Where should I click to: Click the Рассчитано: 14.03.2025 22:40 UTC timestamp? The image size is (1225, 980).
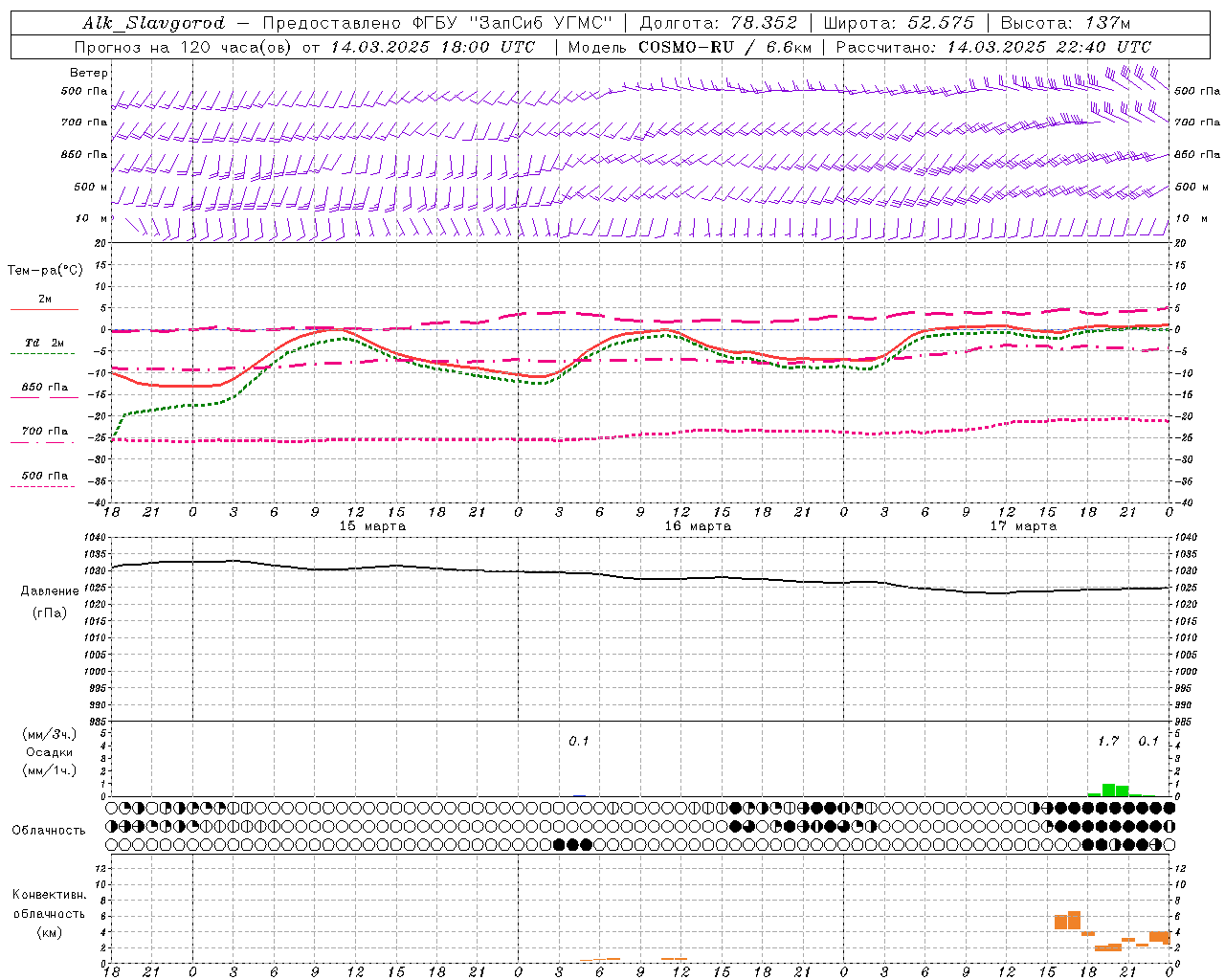pyautogui.click(x=993, y=47)
